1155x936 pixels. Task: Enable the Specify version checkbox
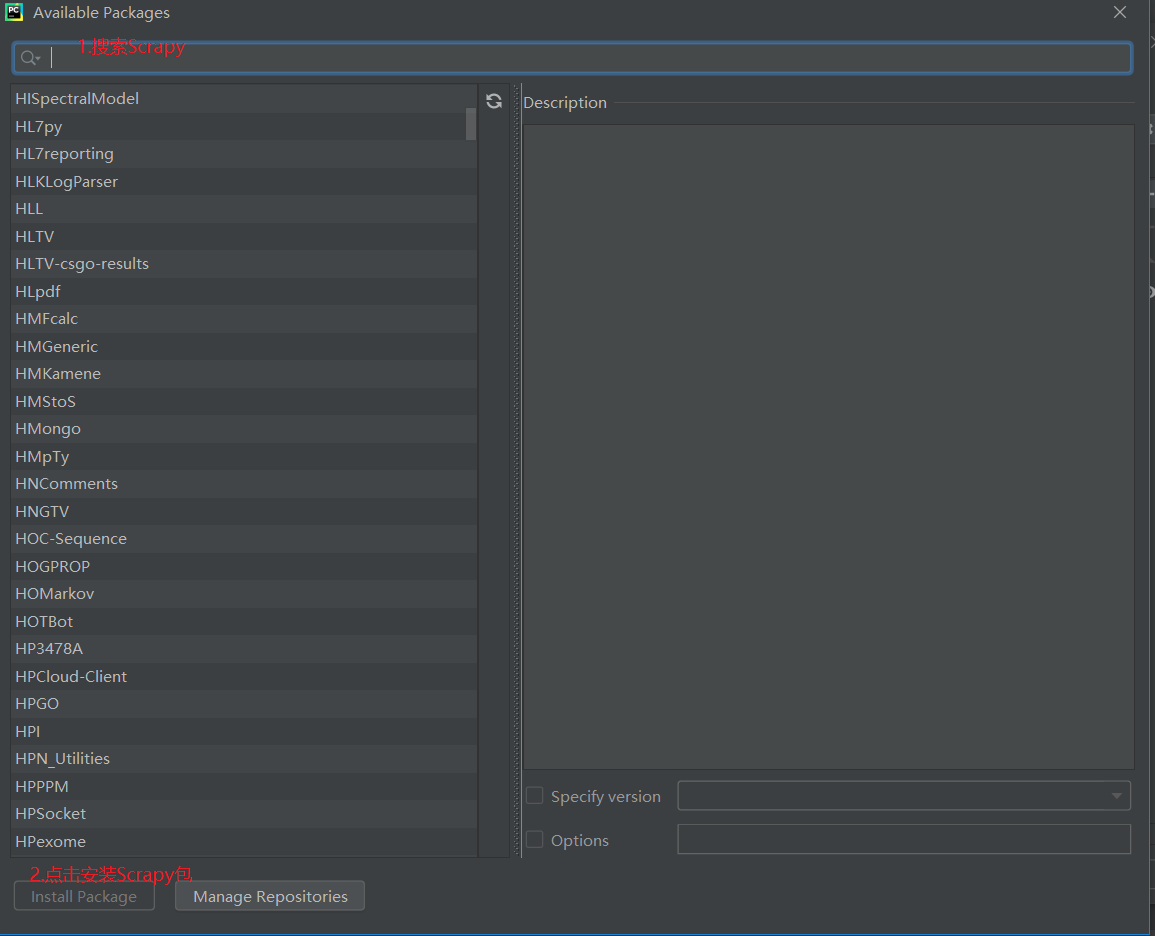[535, 795]
